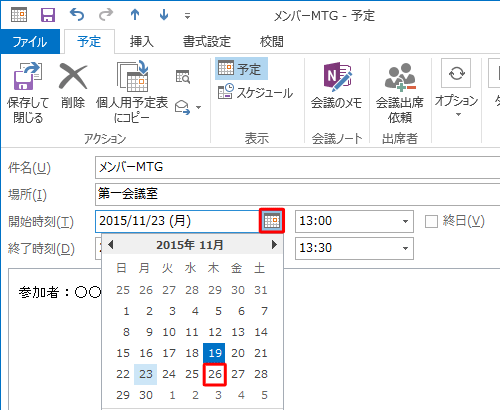Select the 予定 view button
This screenshot has height=410, width=500.
(x=241, y=69)
